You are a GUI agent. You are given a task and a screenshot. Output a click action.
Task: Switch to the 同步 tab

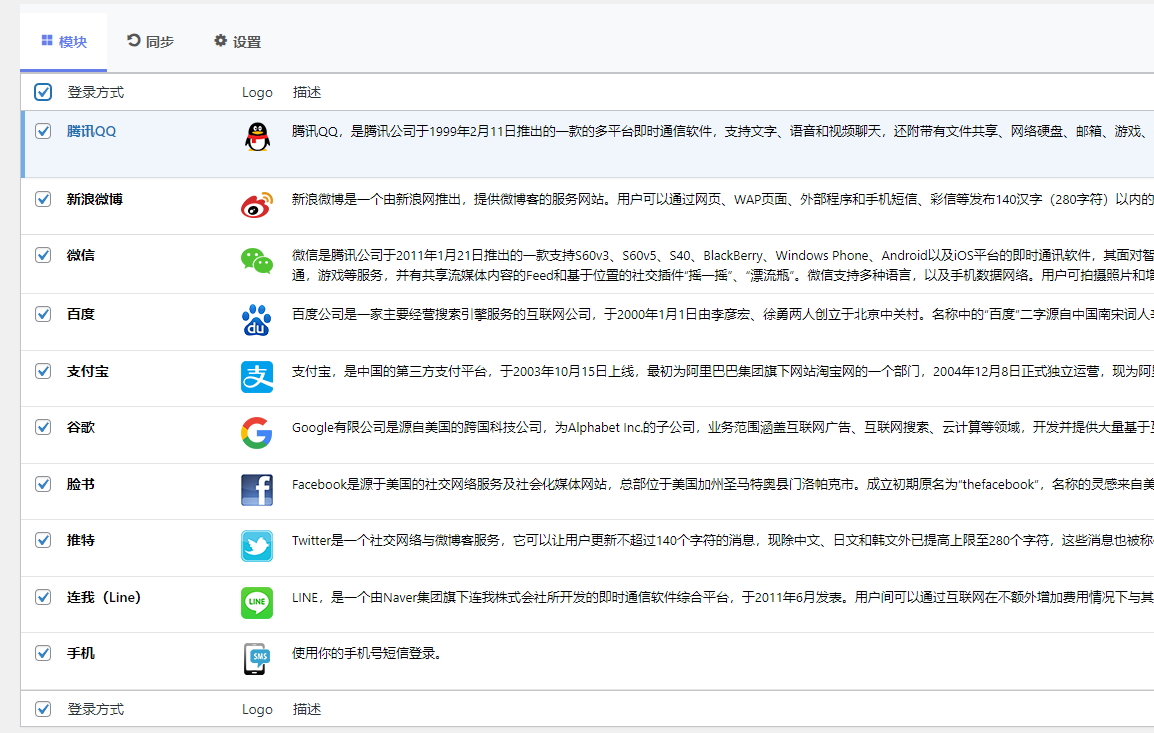click(x=150, y=42)
